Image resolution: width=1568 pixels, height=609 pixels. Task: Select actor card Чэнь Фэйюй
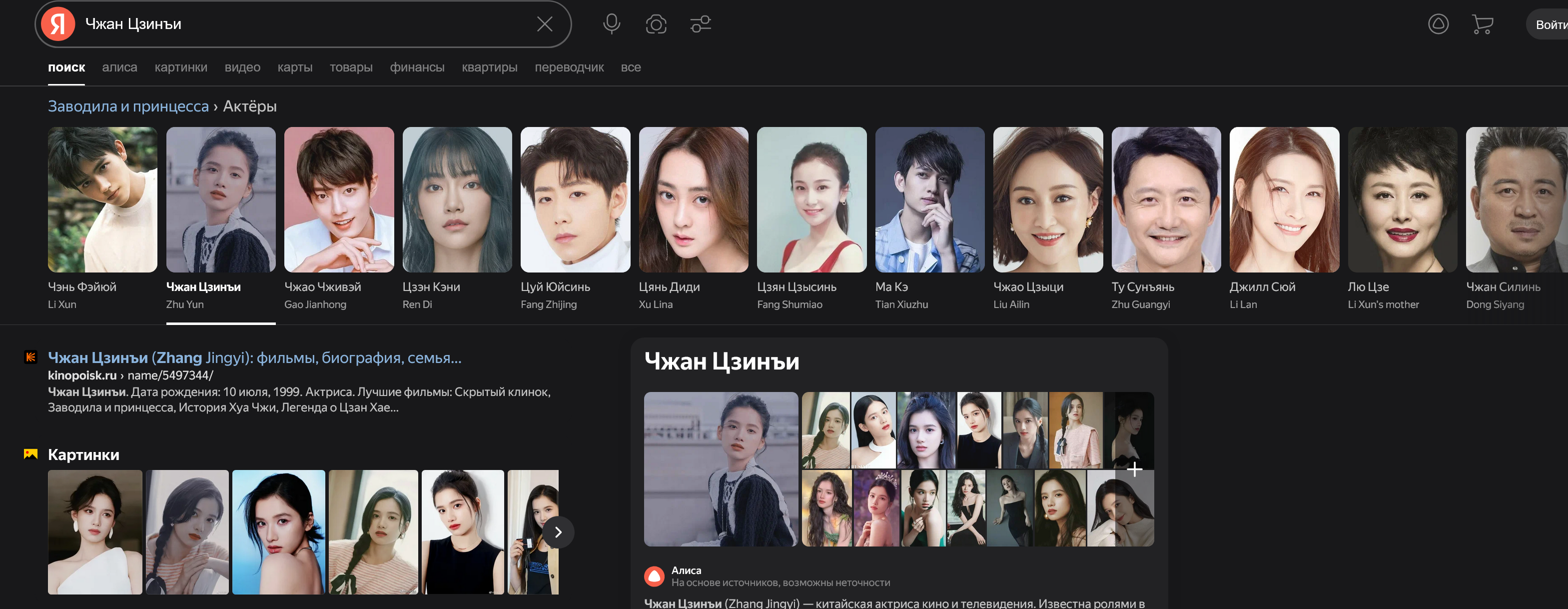(x=102, y=200)
